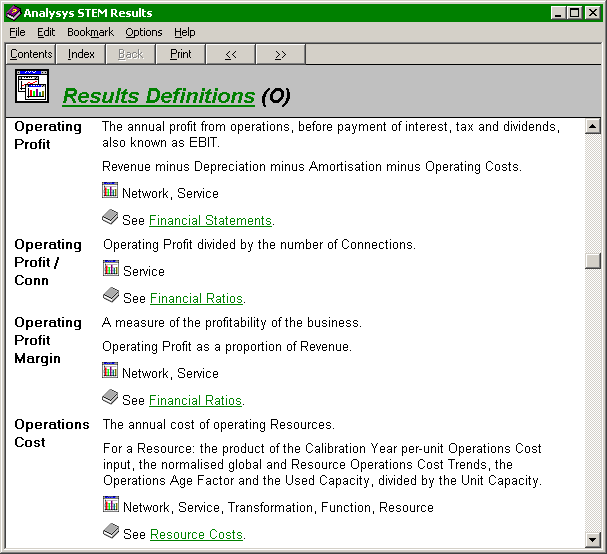The width and height of the screenshot is (607, 554).
Task: Click chart icon in Operating Profit / Conn entry
Action: click(x=111, y=268)
